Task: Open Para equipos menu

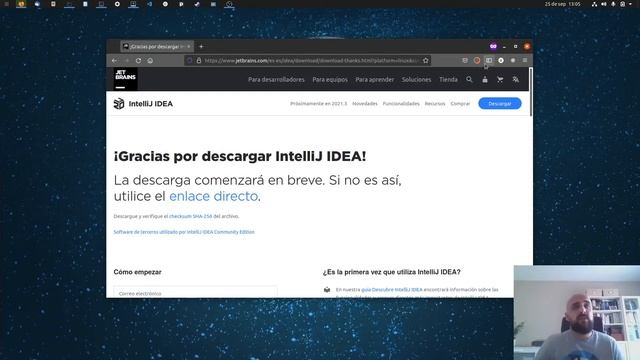Action: click(x=330, y=80)
